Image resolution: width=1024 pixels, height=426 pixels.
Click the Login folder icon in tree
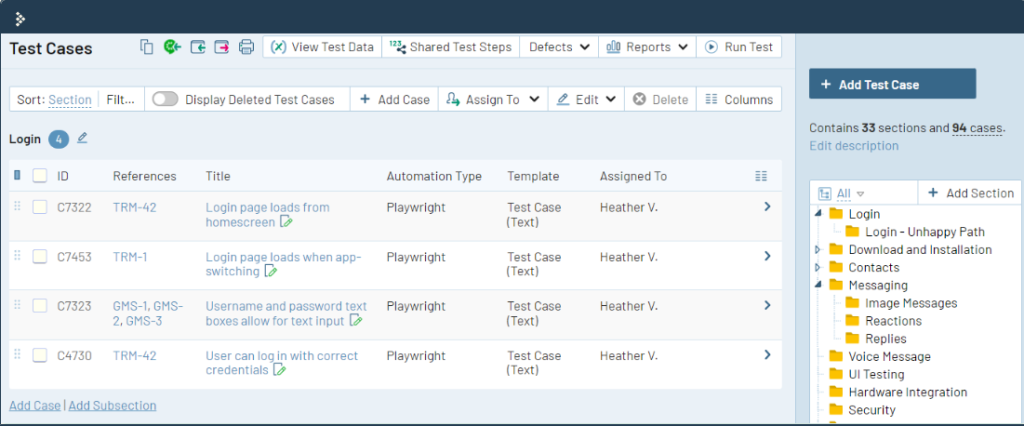coord(836,214)
